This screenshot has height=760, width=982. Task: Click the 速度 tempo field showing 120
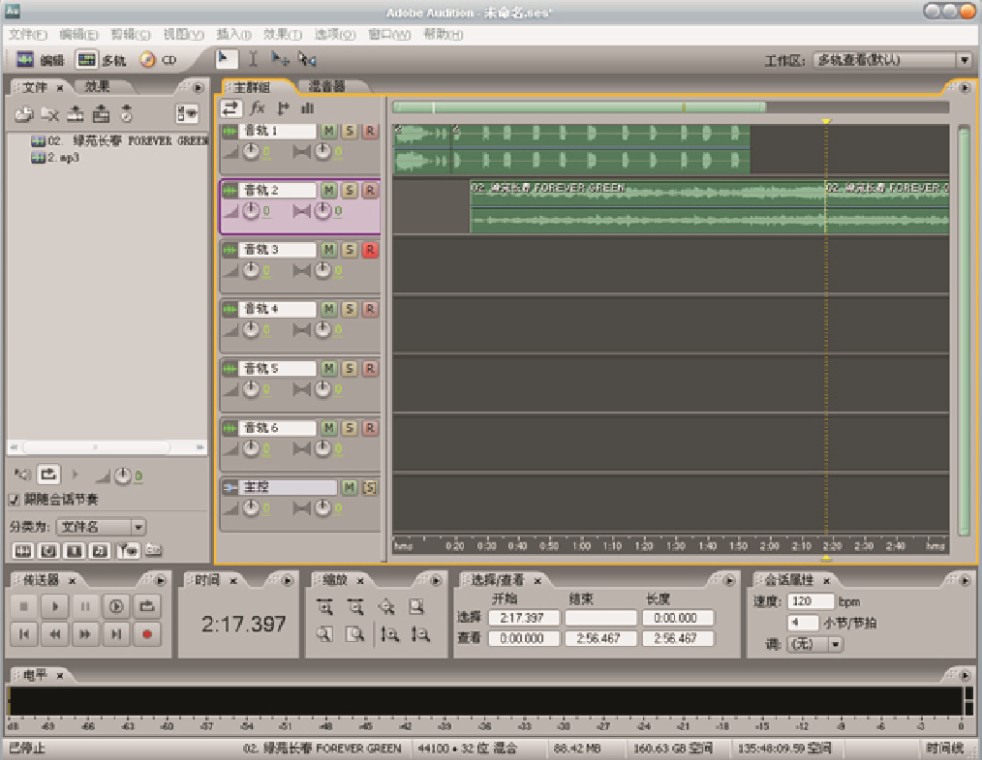[x=810, y=602]
